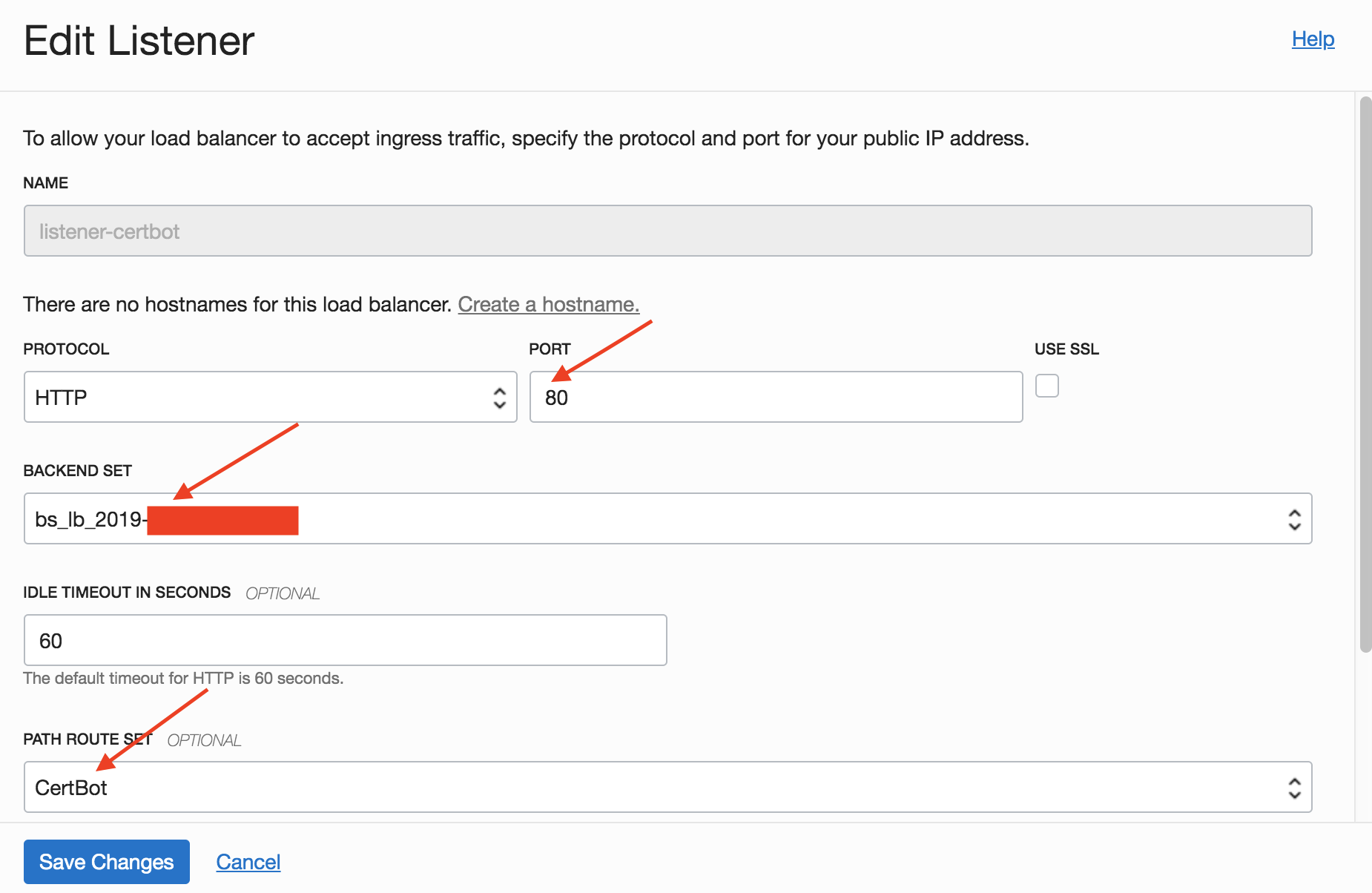Click the Edit Listener heading
Image resolution: width=1372 pixels, height=893 pixels.
click(x=139, y=41)
